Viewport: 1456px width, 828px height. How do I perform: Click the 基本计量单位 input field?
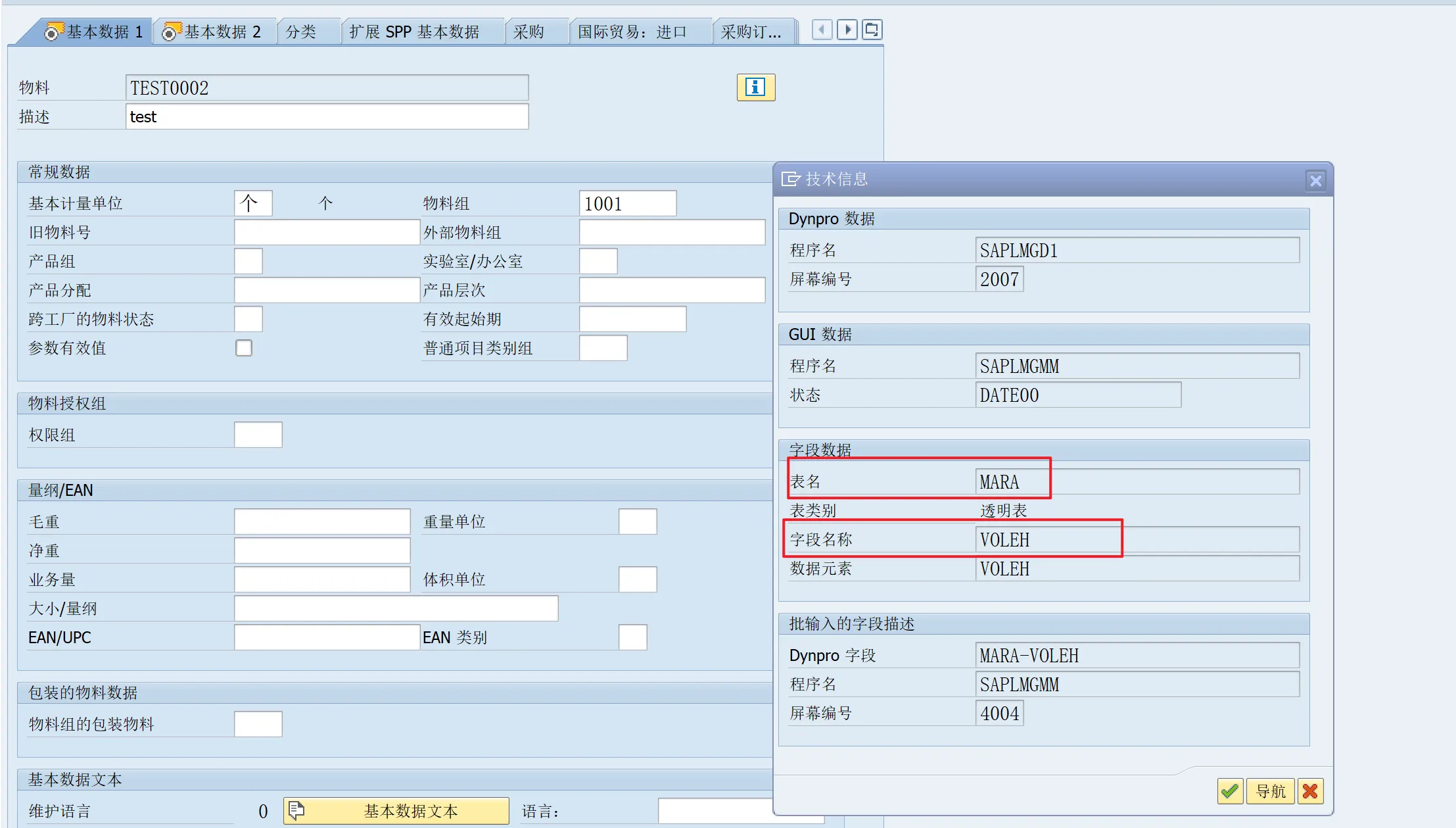click(253, 203)
